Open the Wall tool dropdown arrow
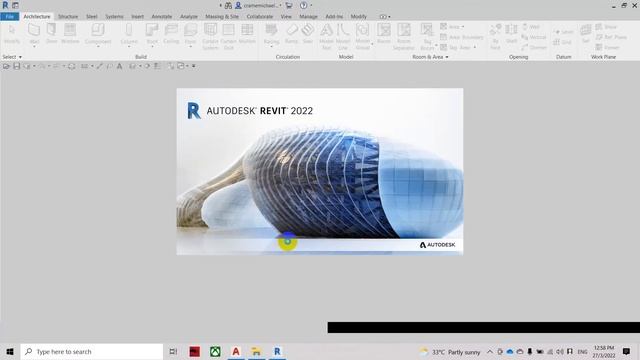The height and width of the screenshot is (360, 640). click(x=34, y=47)
